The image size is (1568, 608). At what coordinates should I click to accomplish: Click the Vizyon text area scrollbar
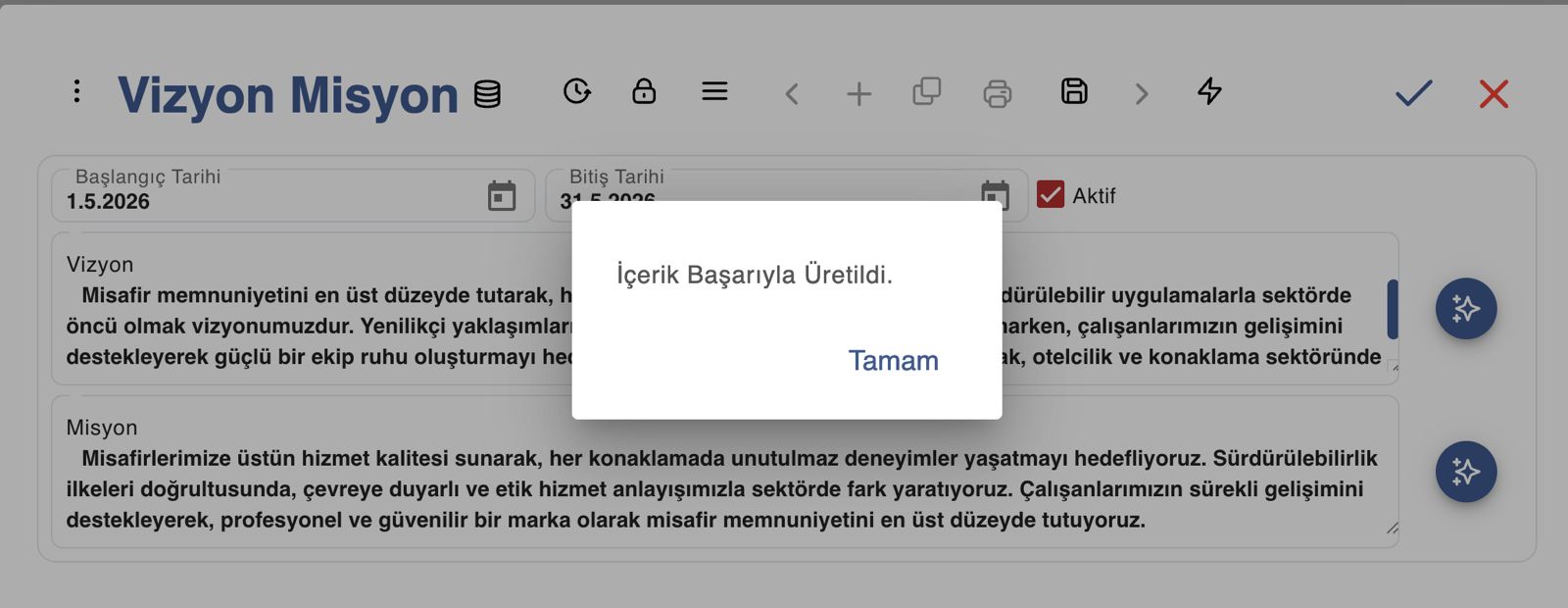point(1392,309)
